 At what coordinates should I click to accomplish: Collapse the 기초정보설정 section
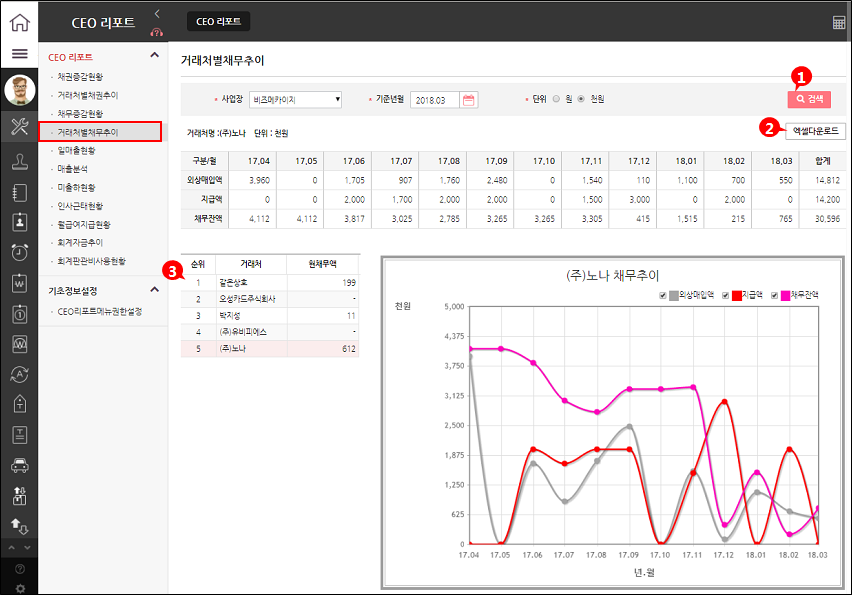tap(154, 290)
